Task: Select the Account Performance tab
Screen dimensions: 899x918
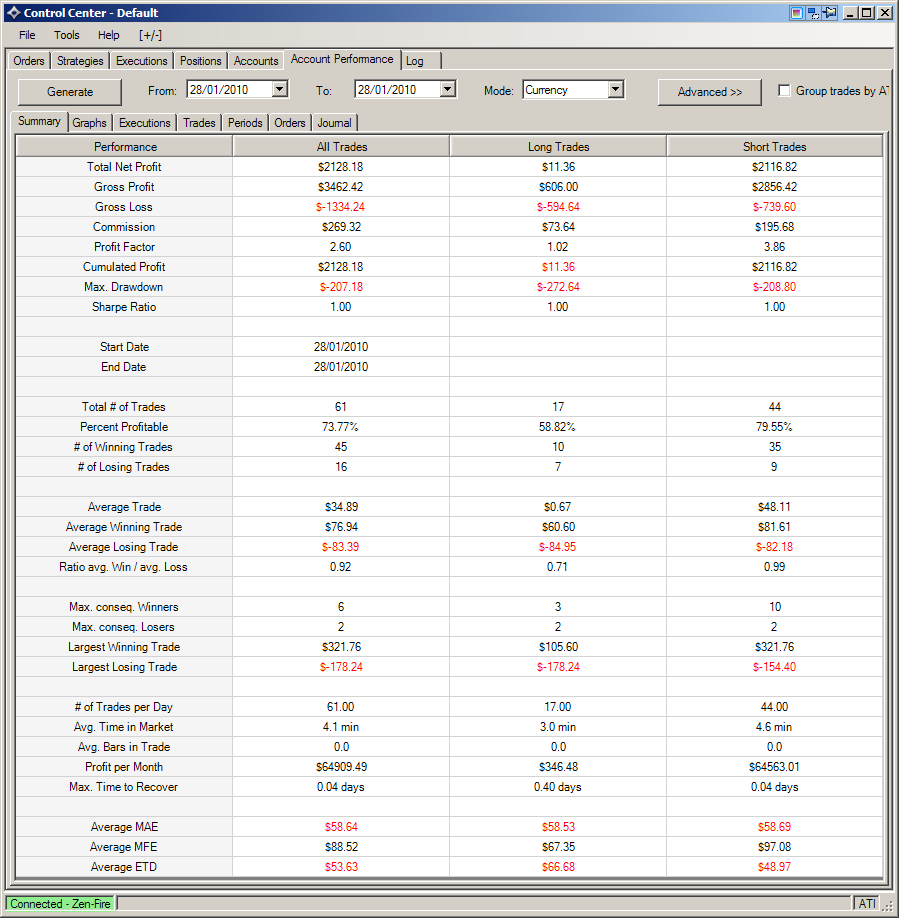Action: (342, 59)
